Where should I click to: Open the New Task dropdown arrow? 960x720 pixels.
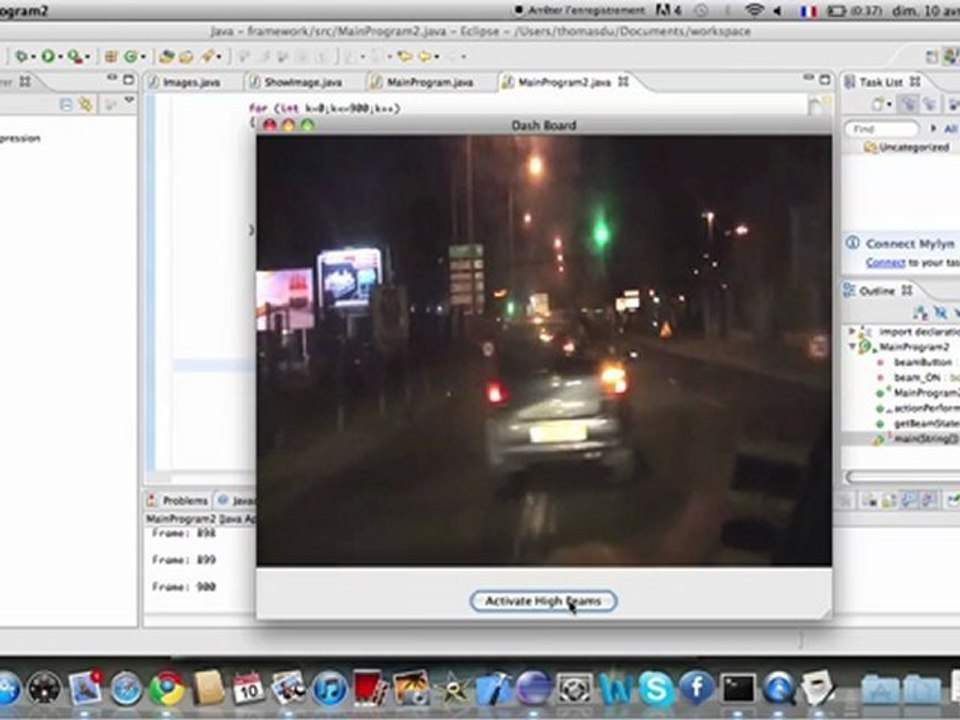pos(890,105)
